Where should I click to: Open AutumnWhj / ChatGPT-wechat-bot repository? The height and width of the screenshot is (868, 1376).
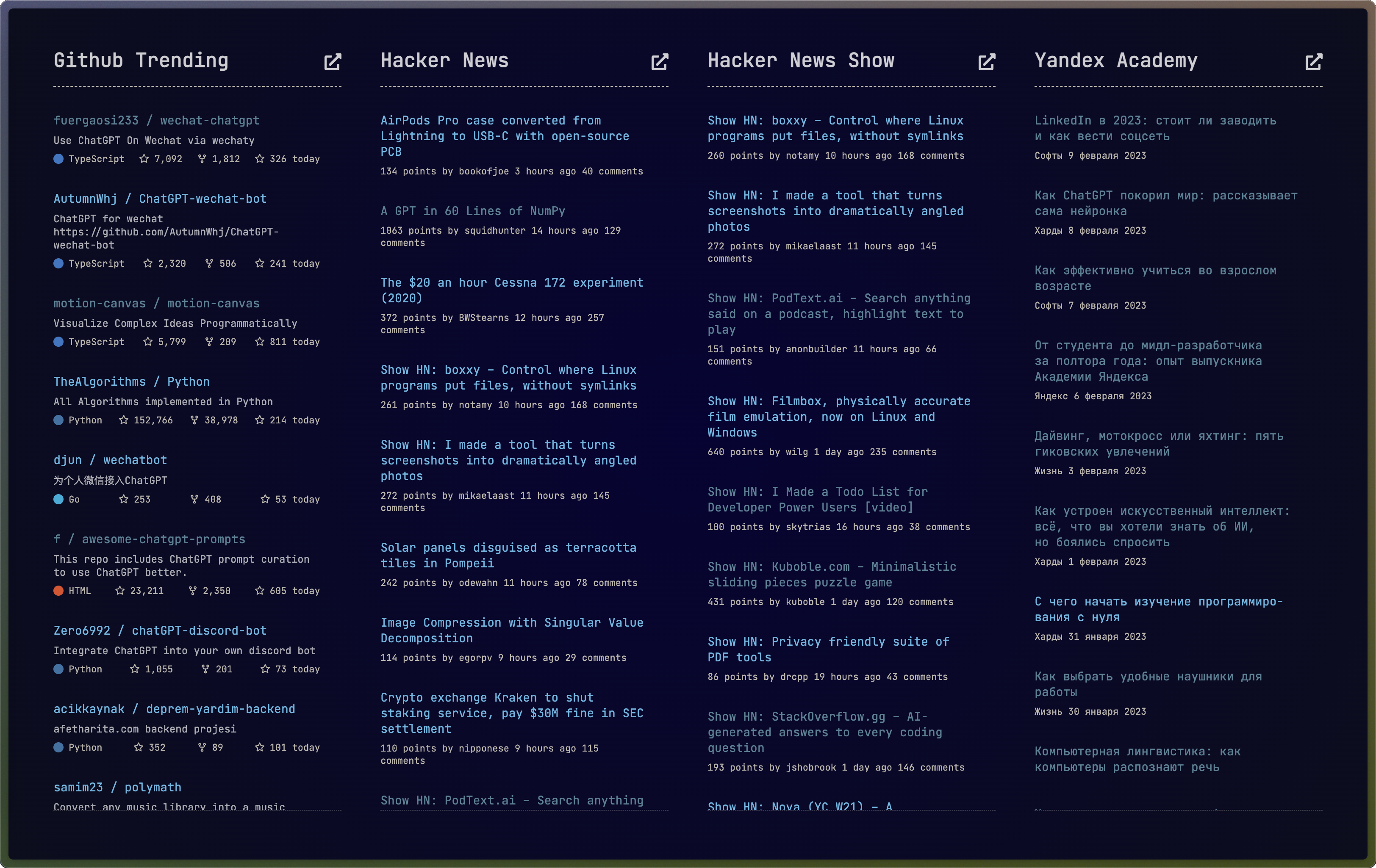(160, 199)
